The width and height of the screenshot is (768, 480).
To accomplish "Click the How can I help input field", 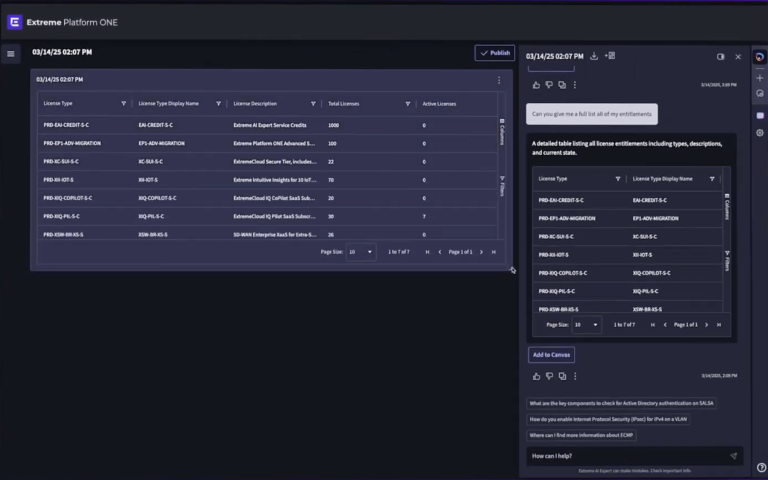I will point(629,456).
